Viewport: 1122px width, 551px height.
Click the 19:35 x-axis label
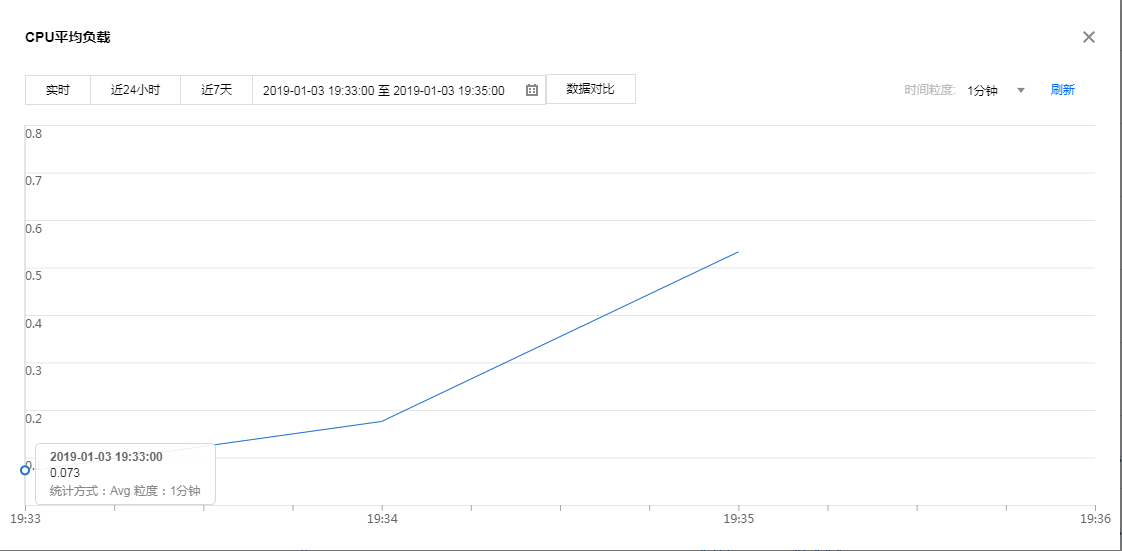point(738,519)
